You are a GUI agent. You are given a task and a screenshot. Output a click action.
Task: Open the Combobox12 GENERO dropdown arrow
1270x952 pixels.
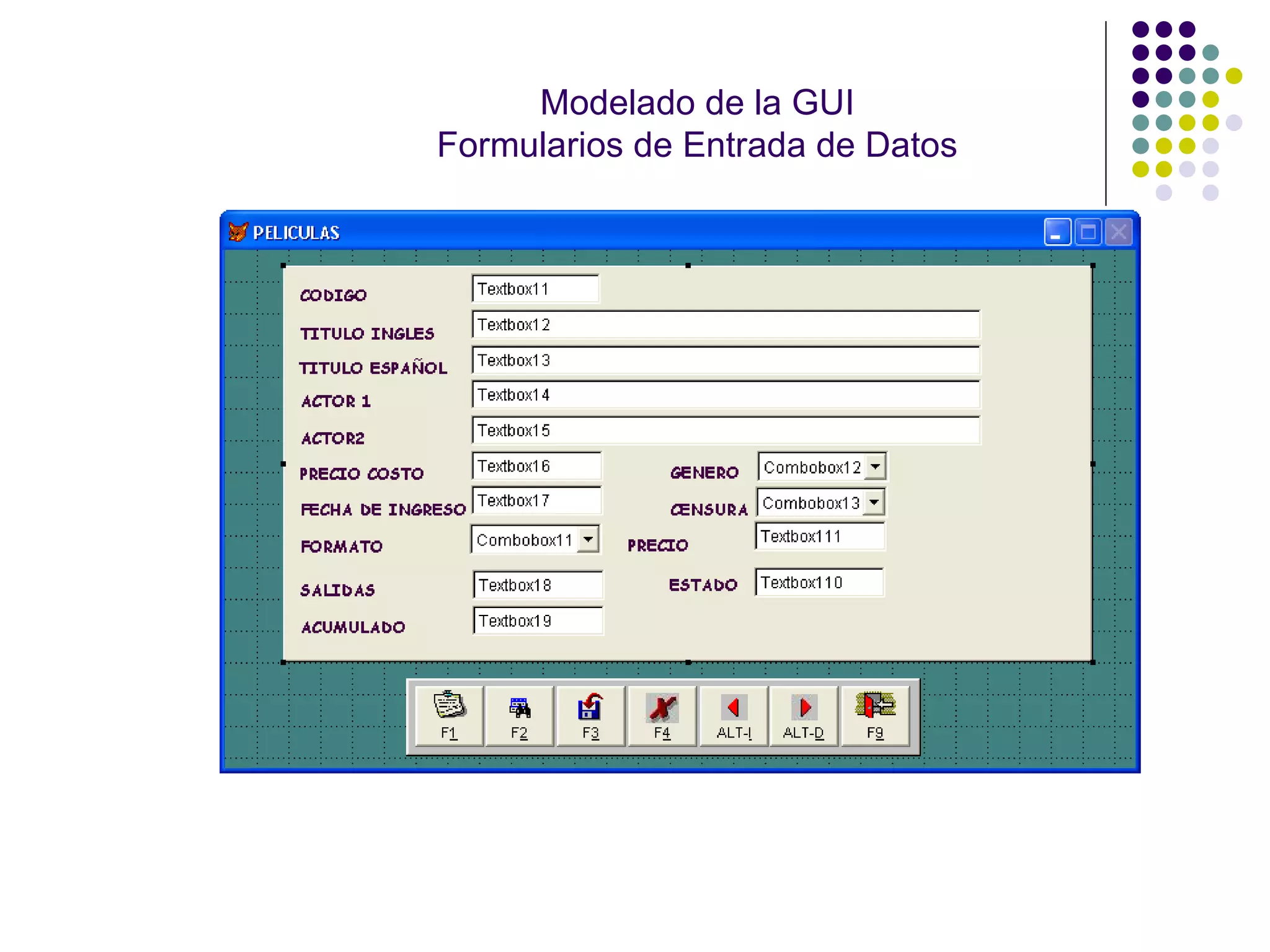(x=875, y=466)
